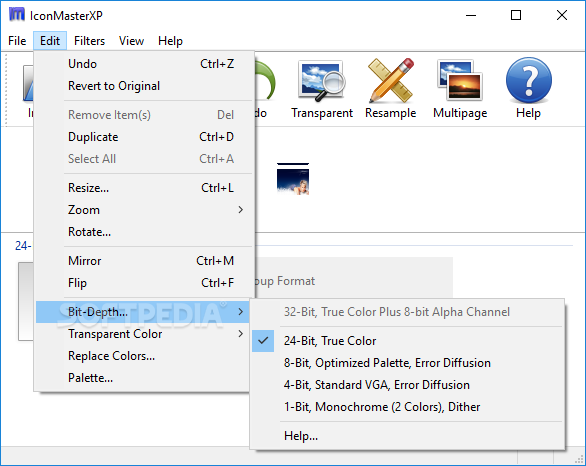The height and width of the screenshot is (466, 586).
Task: Select 4-Bit, Standard VGA, Error Diffusion
Action: (407, 385)
